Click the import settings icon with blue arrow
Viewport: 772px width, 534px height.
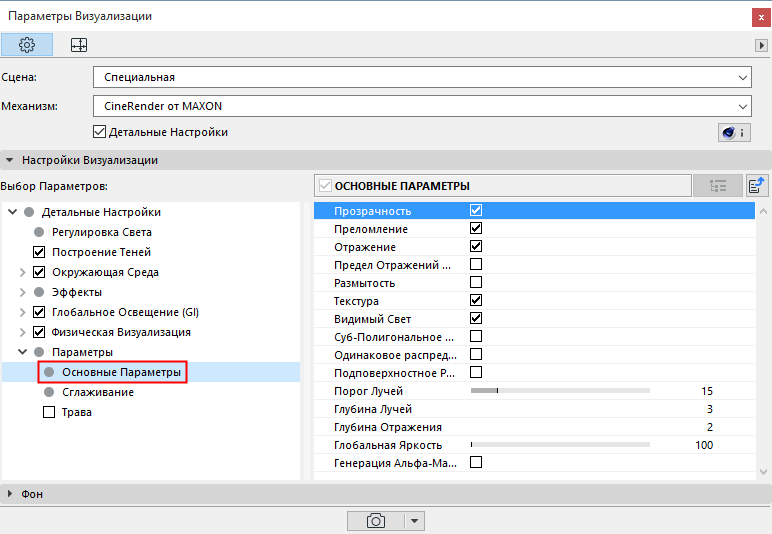(757, 186)
